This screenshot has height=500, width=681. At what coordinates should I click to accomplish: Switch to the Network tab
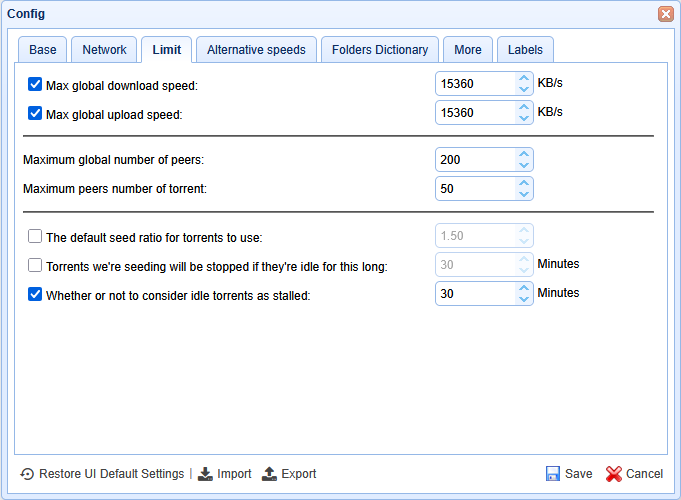(x=104, y=50)
